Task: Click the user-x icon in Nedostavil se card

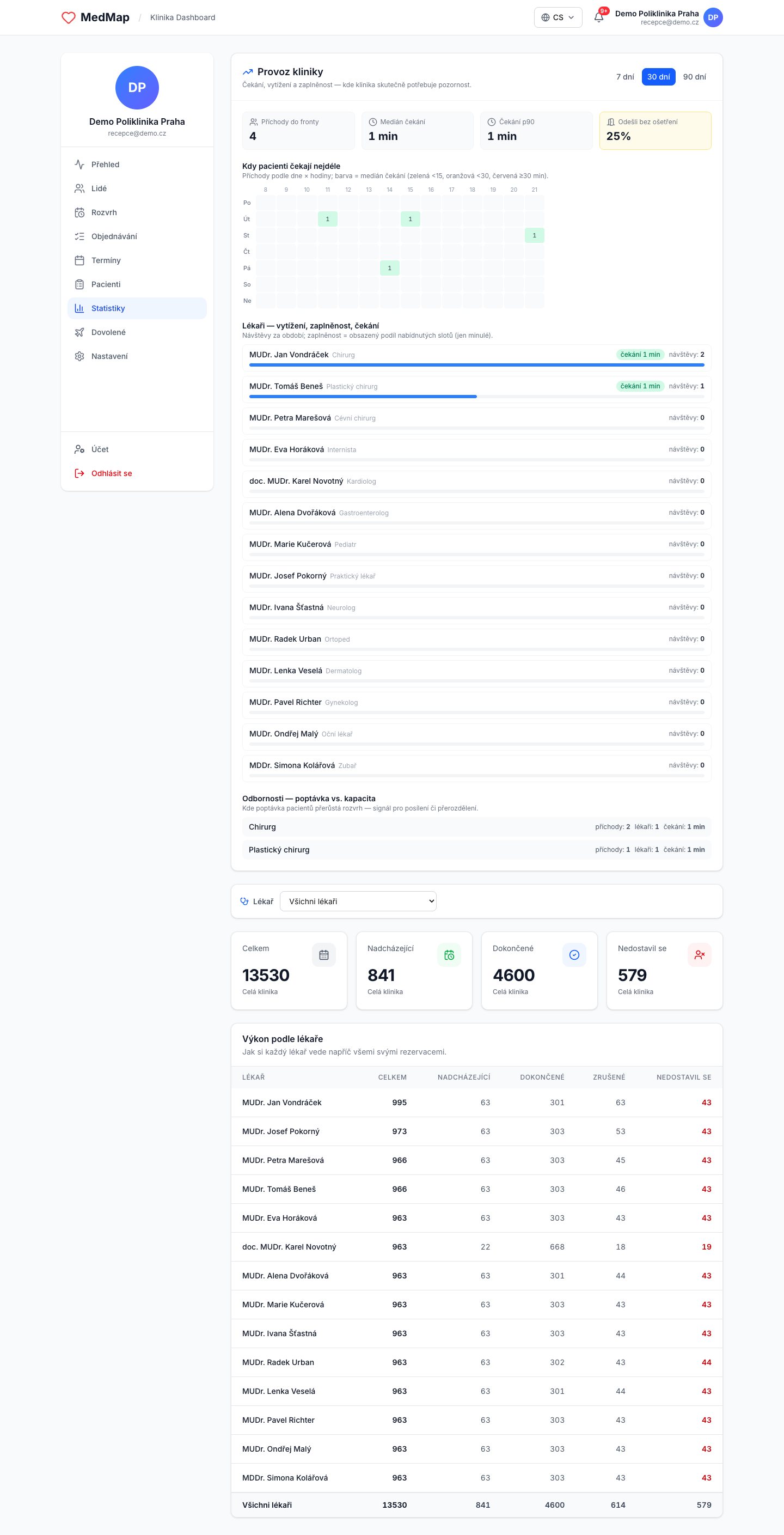Action: 700,954
